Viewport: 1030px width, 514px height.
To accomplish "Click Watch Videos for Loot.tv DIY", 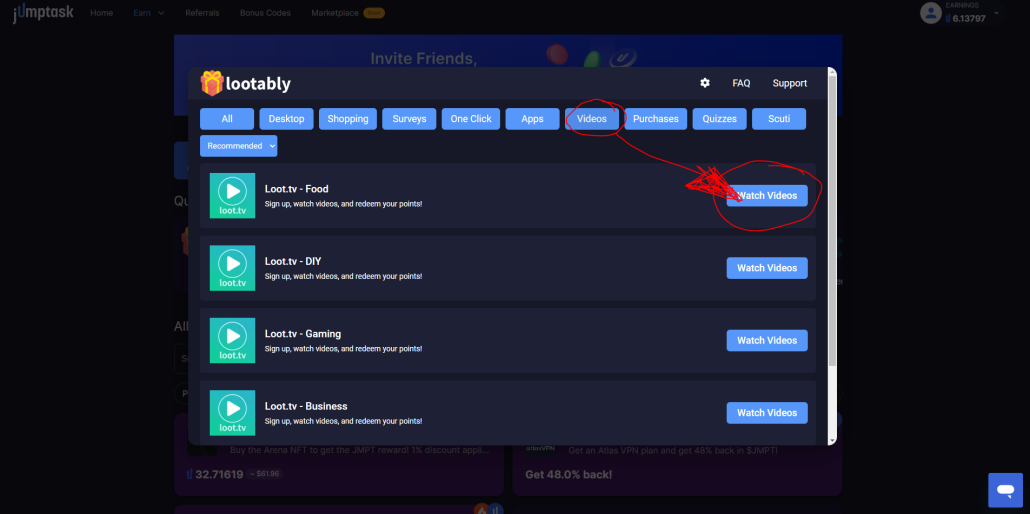I will [767, 268].
